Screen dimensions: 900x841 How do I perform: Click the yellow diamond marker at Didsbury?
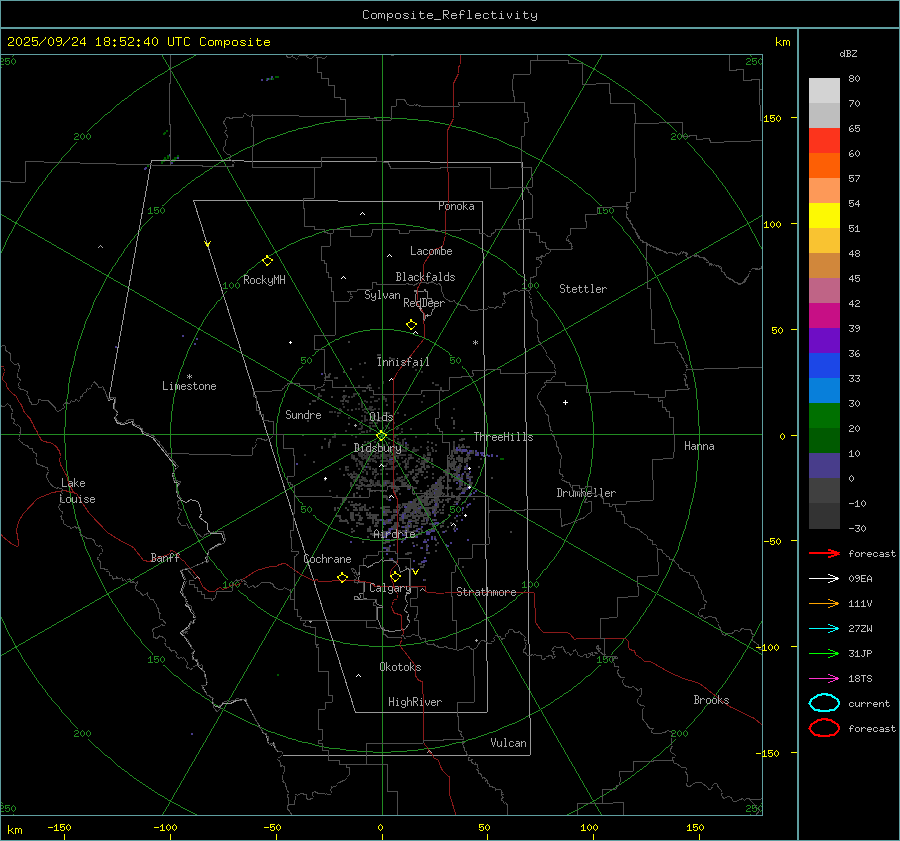[381, 435]
